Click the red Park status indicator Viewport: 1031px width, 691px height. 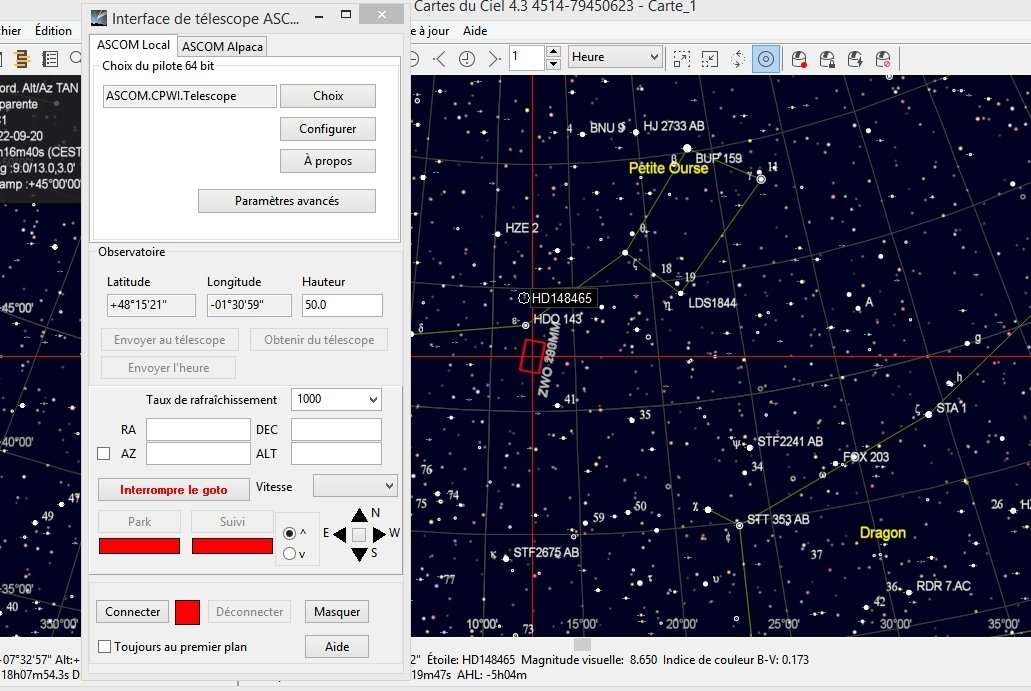tap(139, 546)
